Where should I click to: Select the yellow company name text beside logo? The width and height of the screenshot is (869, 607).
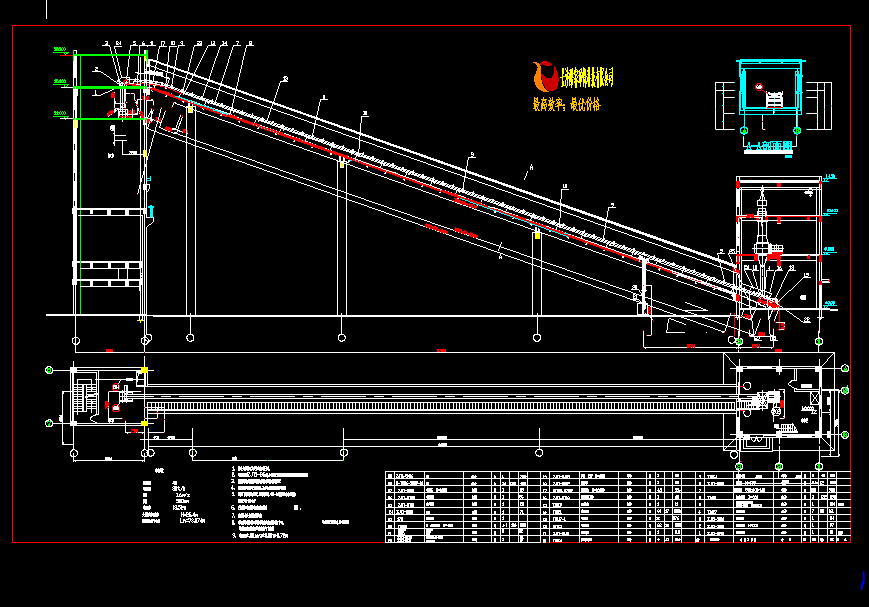point(587,77)
